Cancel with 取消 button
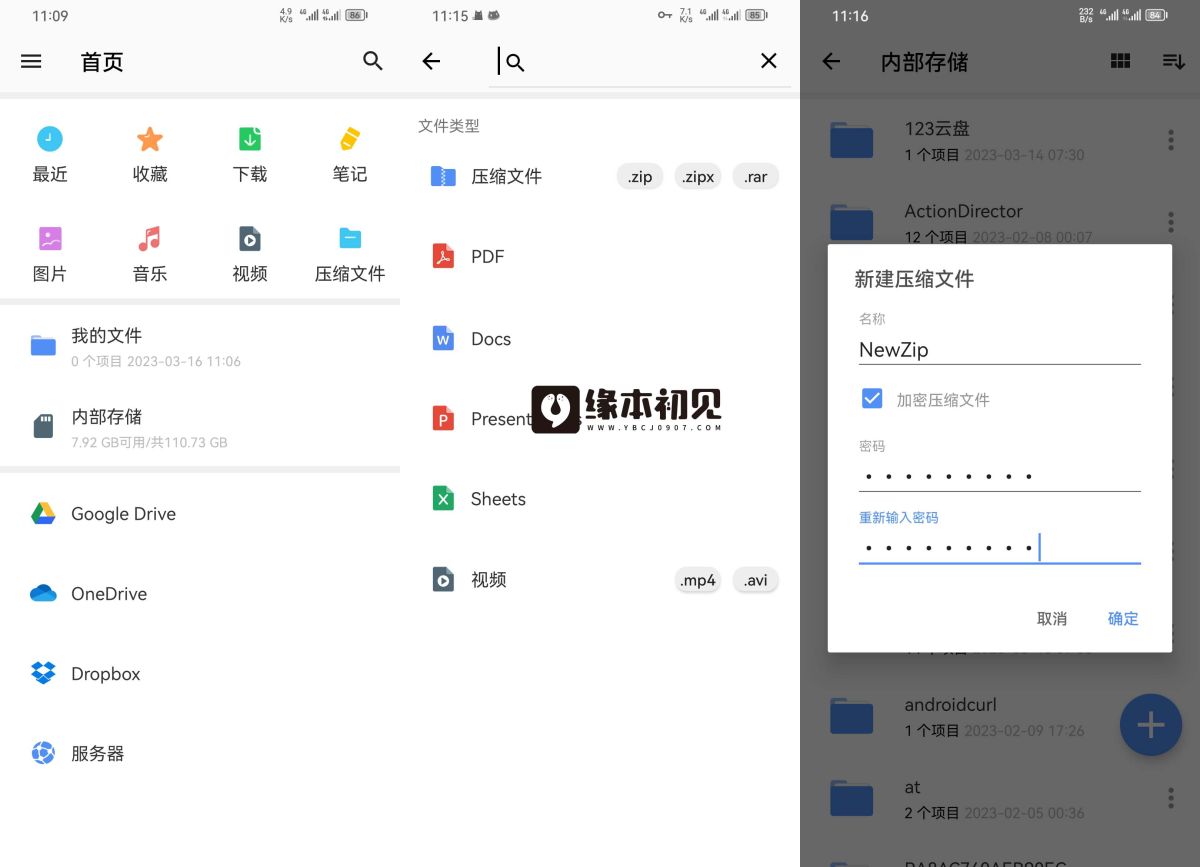 click(1052, 619)
